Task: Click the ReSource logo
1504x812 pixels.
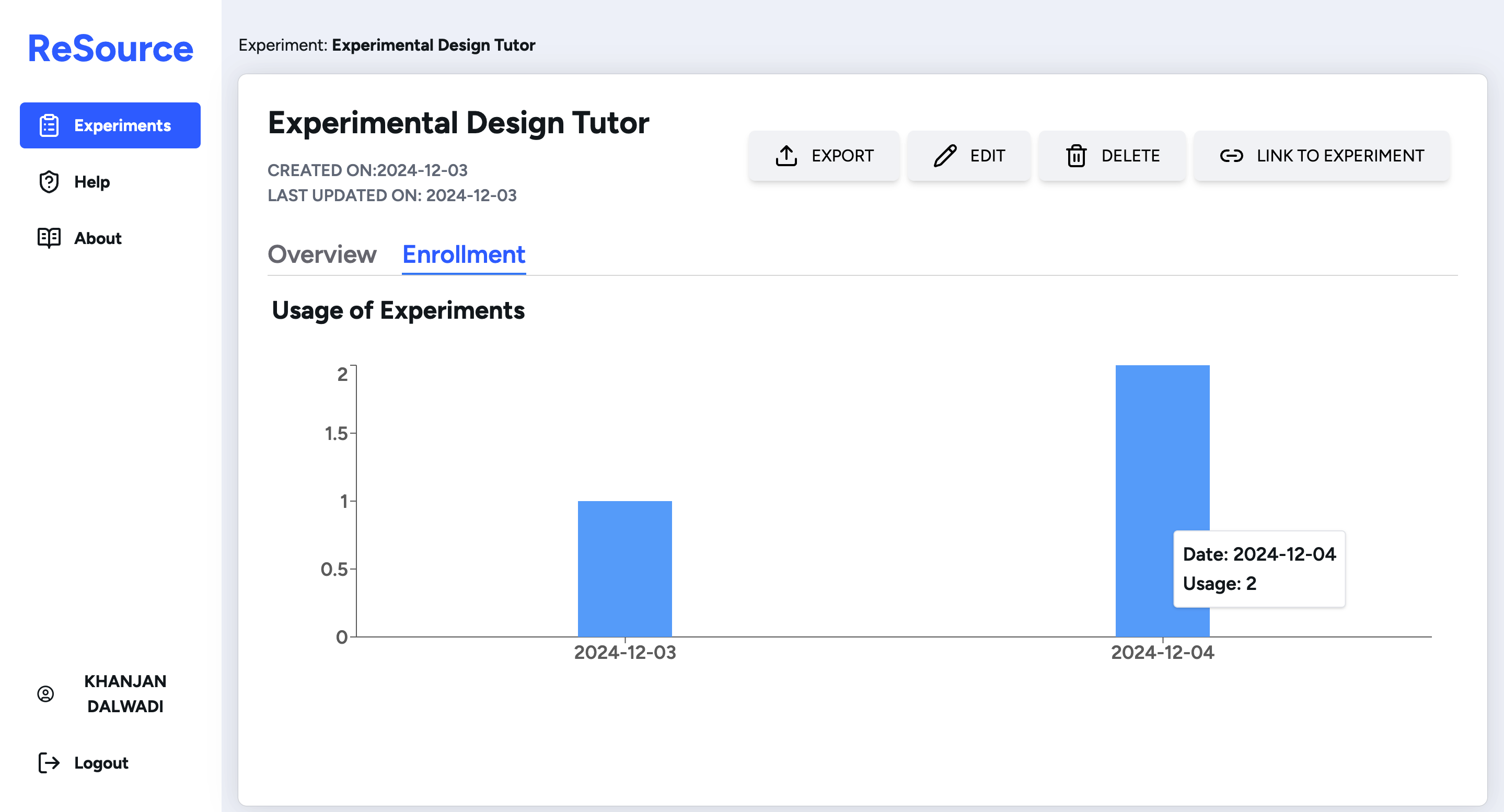Action: pos(110,49)
